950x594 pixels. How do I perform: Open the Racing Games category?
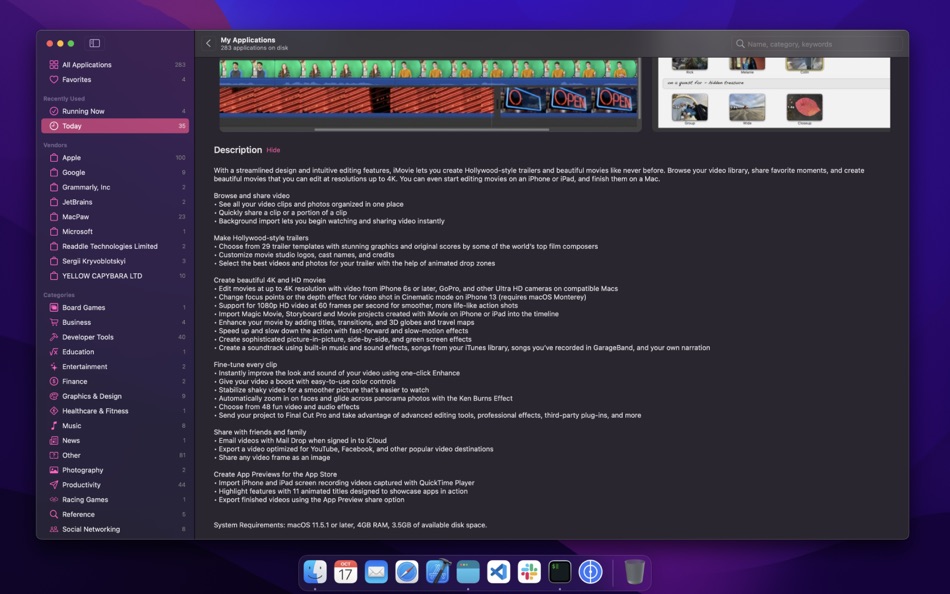(115, 499)
